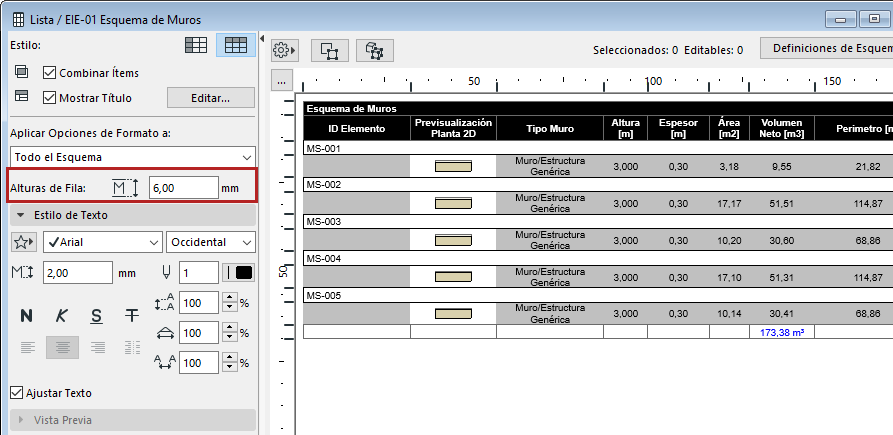Click the Área [m2] column header
893x435 pixels.
tap(729, 128)
